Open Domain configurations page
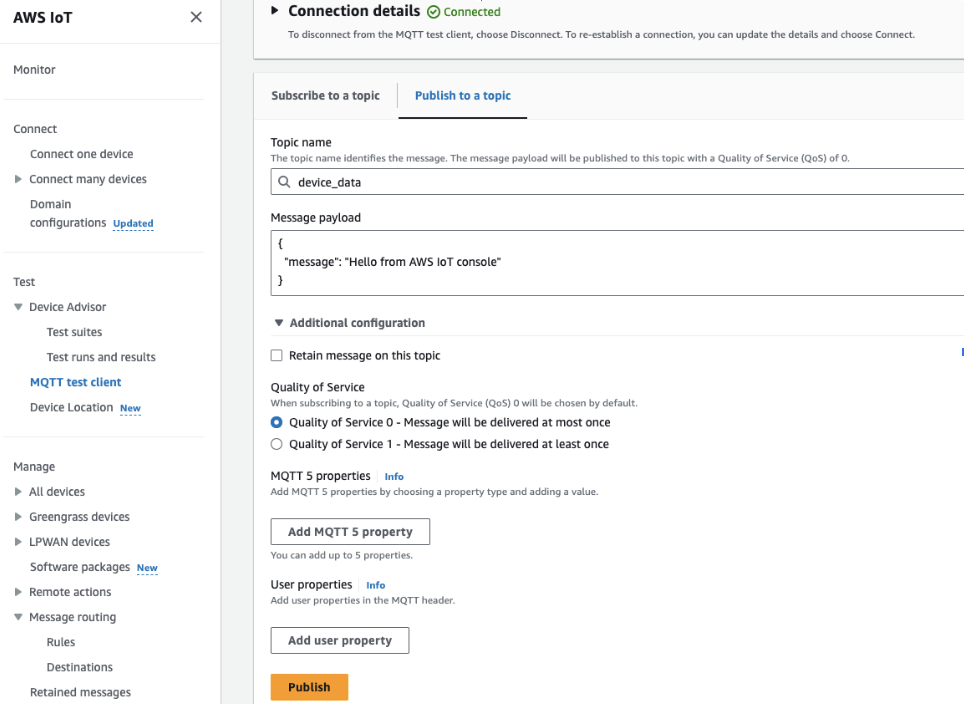This screenshot has height=704, width=964. tap(68, 213)
